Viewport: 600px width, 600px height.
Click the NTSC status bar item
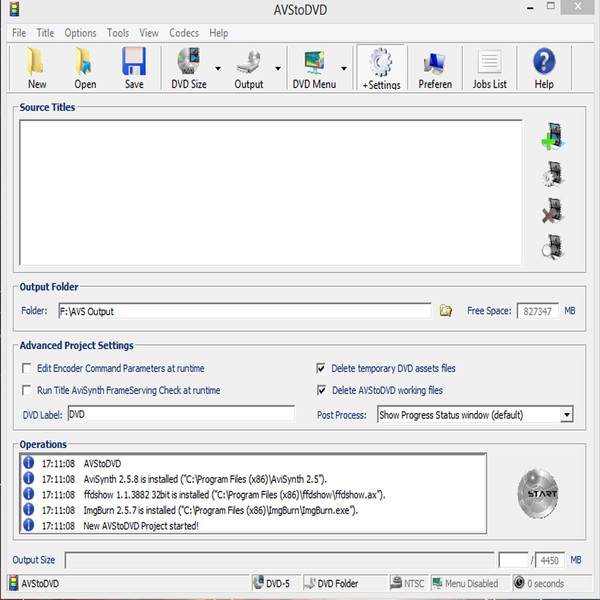pyautogui.click(x=408, y=583)
